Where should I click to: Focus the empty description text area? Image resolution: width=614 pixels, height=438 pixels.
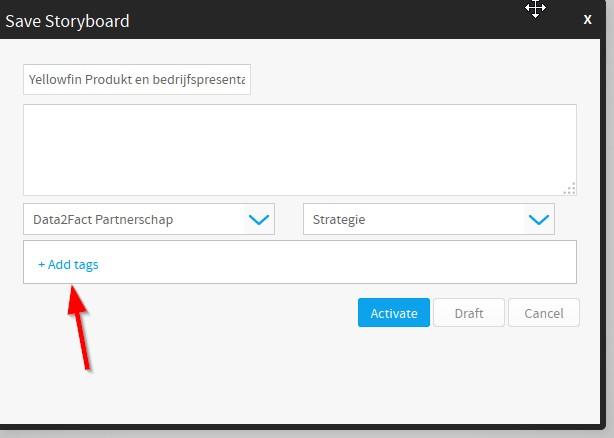(x=300, y=150)
